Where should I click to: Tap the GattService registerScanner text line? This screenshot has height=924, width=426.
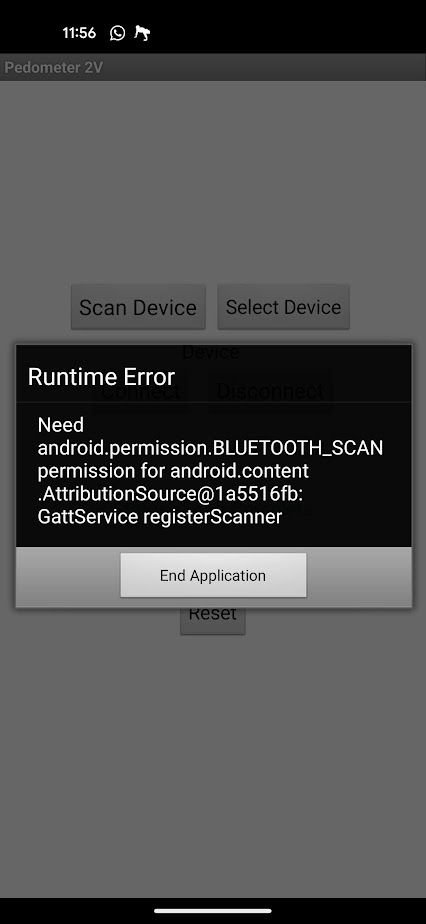(160, 517)
